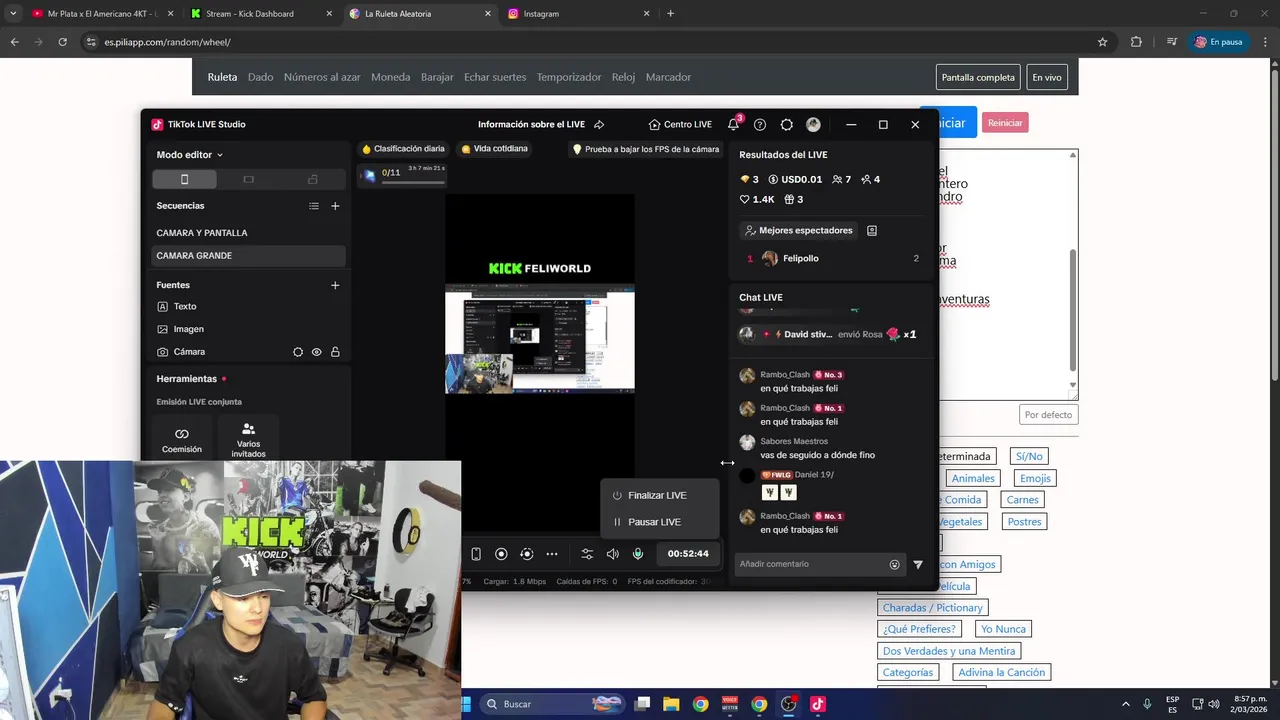The width and height of the screenshot is (1280, 720).
Task: Click share arrow next to Información sobre el LIVE
Action: (x=599, y=125)
